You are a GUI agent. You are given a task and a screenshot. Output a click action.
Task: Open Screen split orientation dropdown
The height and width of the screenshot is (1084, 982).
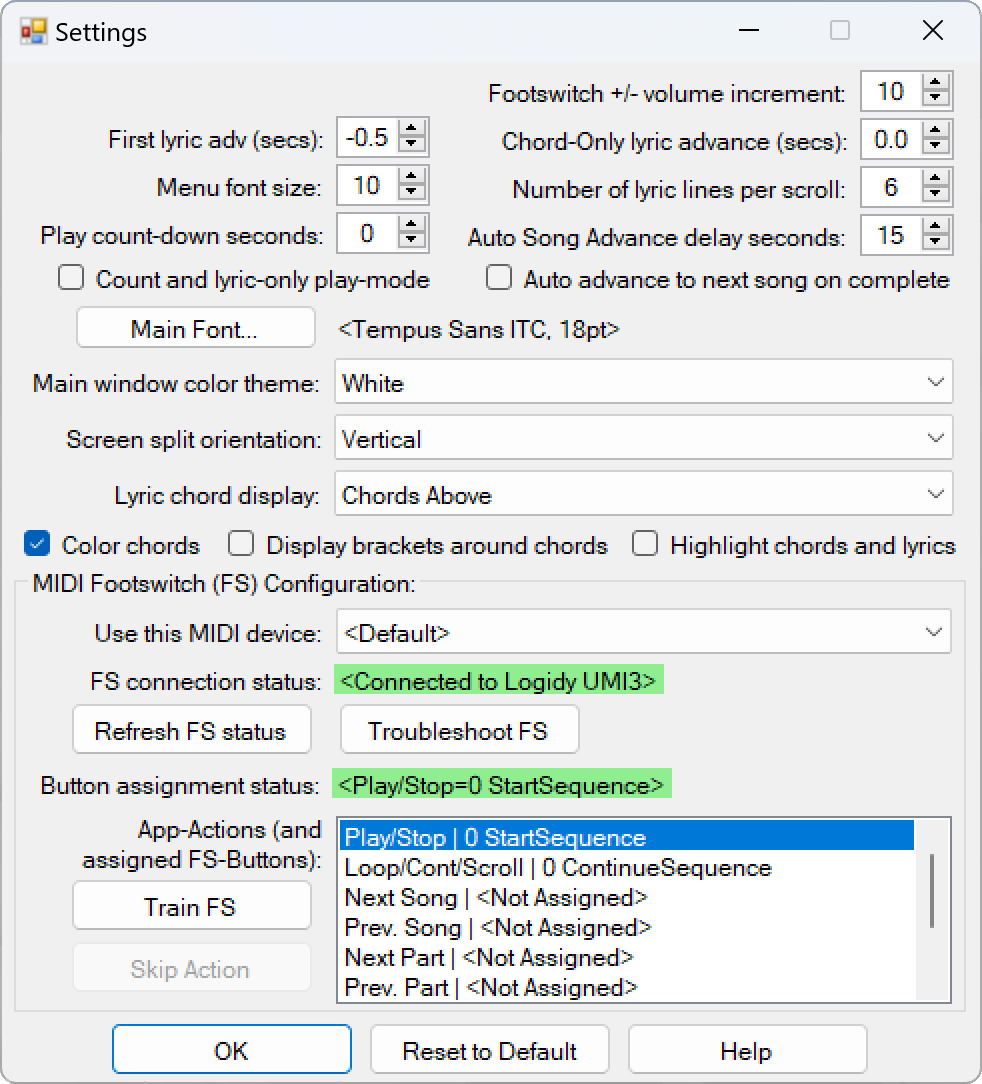pyautogui.click(x=644, y=438)
